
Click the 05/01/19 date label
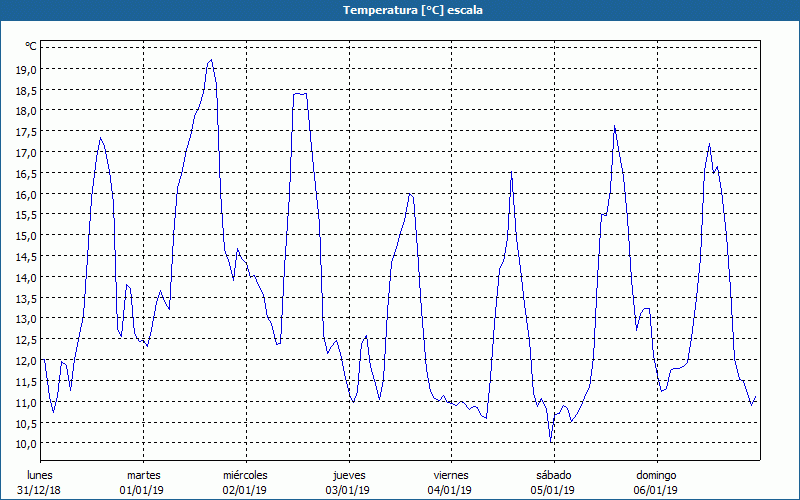553,490
